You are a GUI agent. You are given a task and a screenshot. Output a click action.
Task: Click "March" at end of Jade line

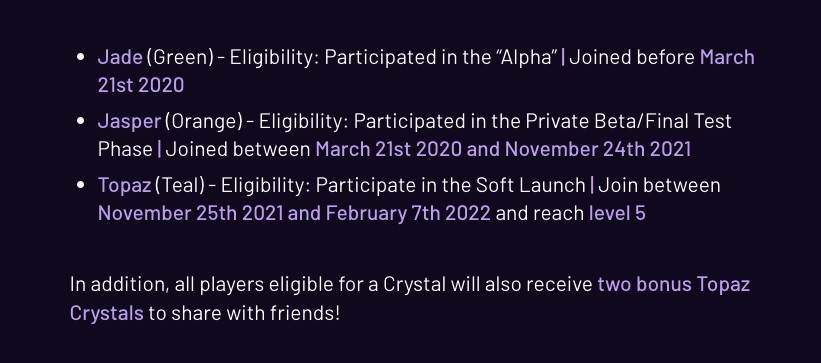tap(727, 57)
